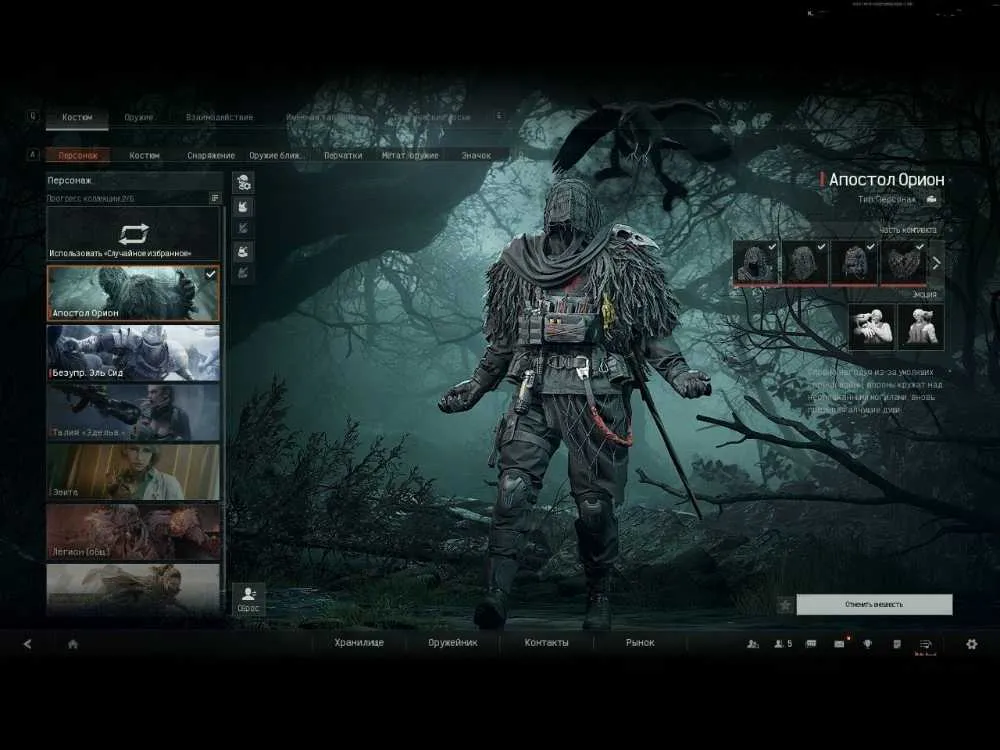Open Оружейник in the bottom bar
Screen dimensions: 1000x750
pos(453,643)
